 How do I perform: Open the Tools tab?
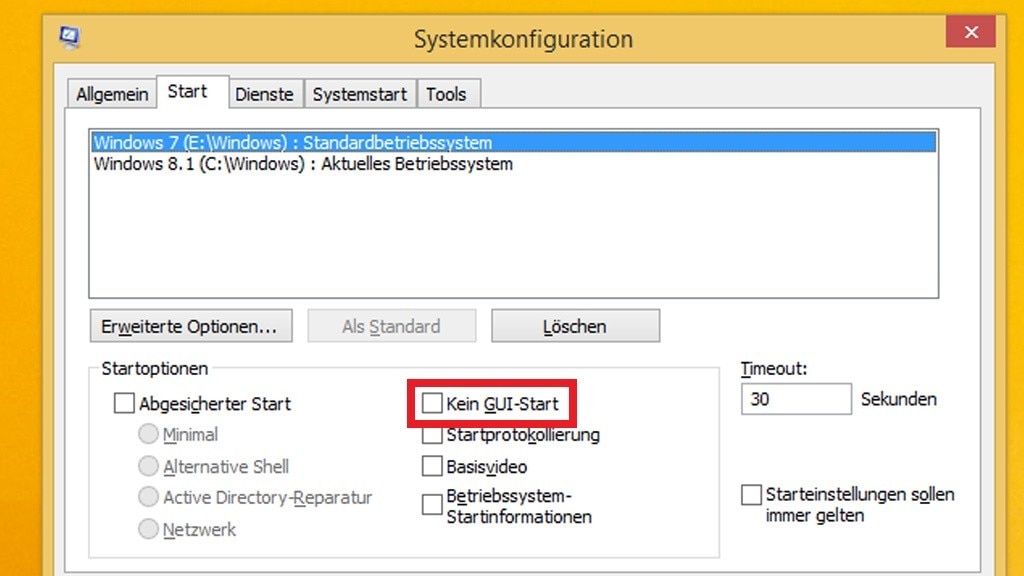pos(448,94)
